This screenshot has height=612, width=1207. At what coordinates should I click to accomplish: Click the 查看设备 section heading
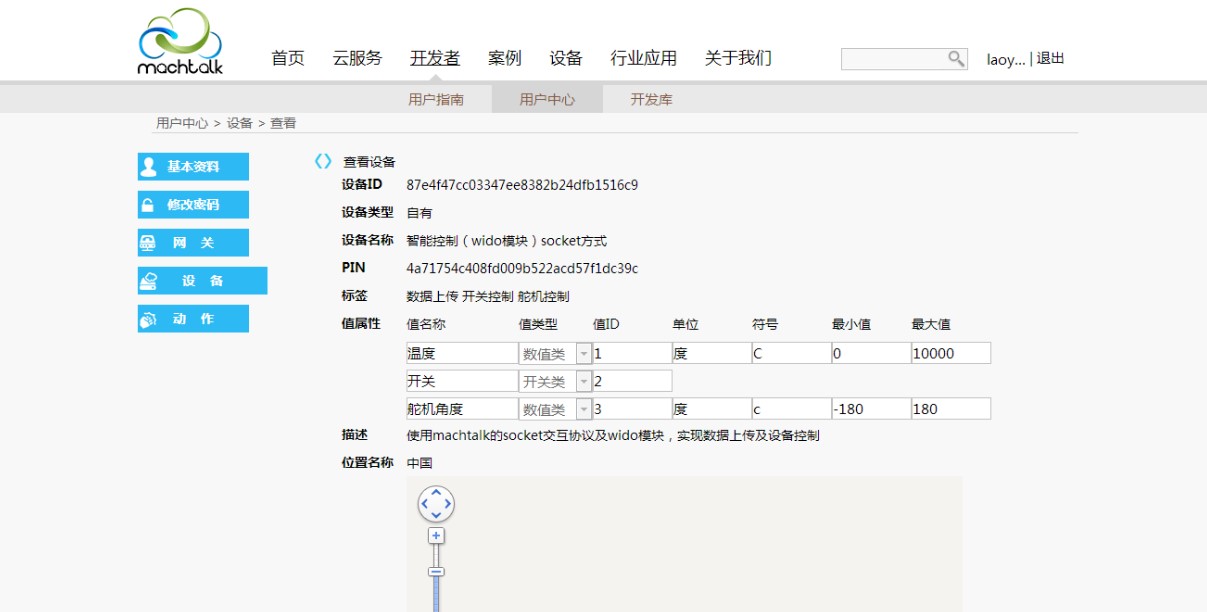[369, 162]
